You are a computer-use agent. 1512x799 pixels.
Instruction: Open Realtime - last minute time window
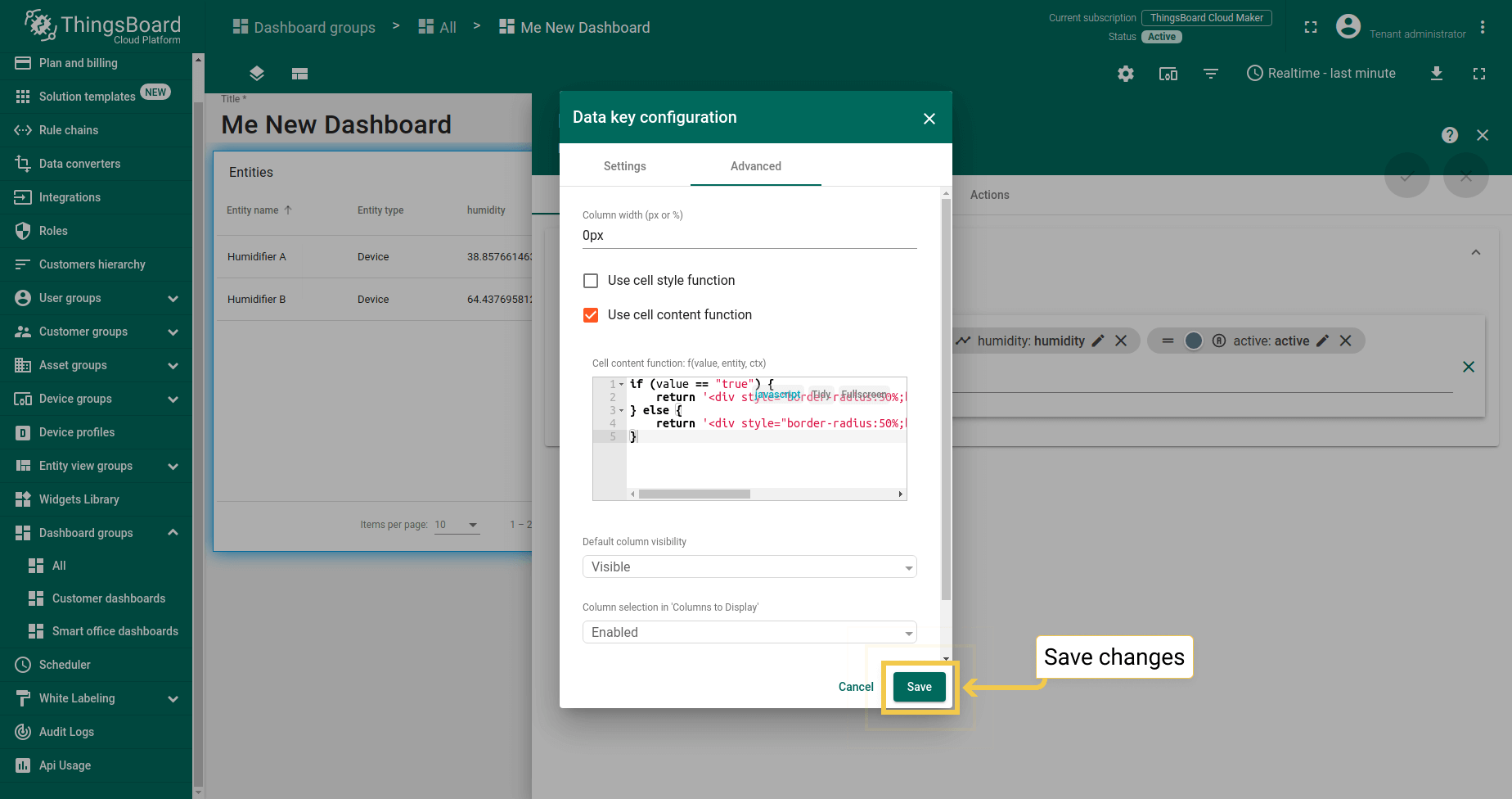coord(1321,74)
